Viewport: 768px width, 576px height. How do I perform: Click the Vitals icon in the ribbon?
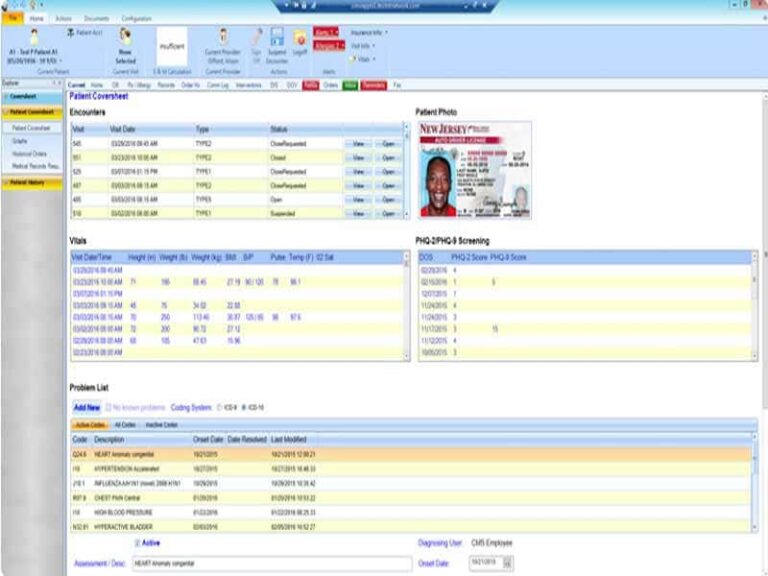[x=353, y=59]
